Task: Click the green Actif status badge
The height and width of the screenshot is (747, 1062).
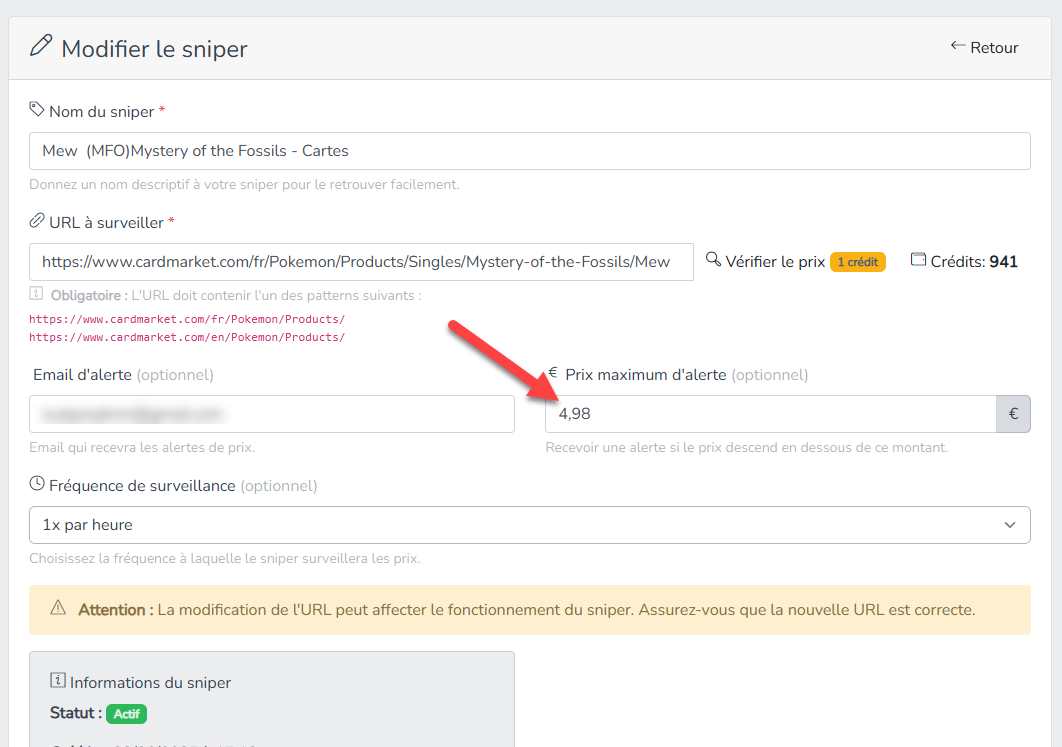Action: click(x=126, y=714)
